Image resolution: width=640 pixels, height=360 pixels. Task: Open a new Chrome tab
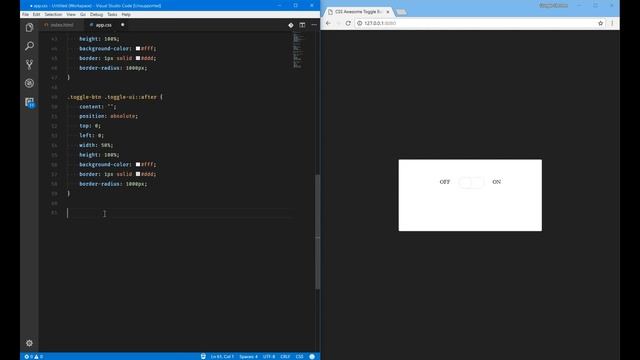401,12
